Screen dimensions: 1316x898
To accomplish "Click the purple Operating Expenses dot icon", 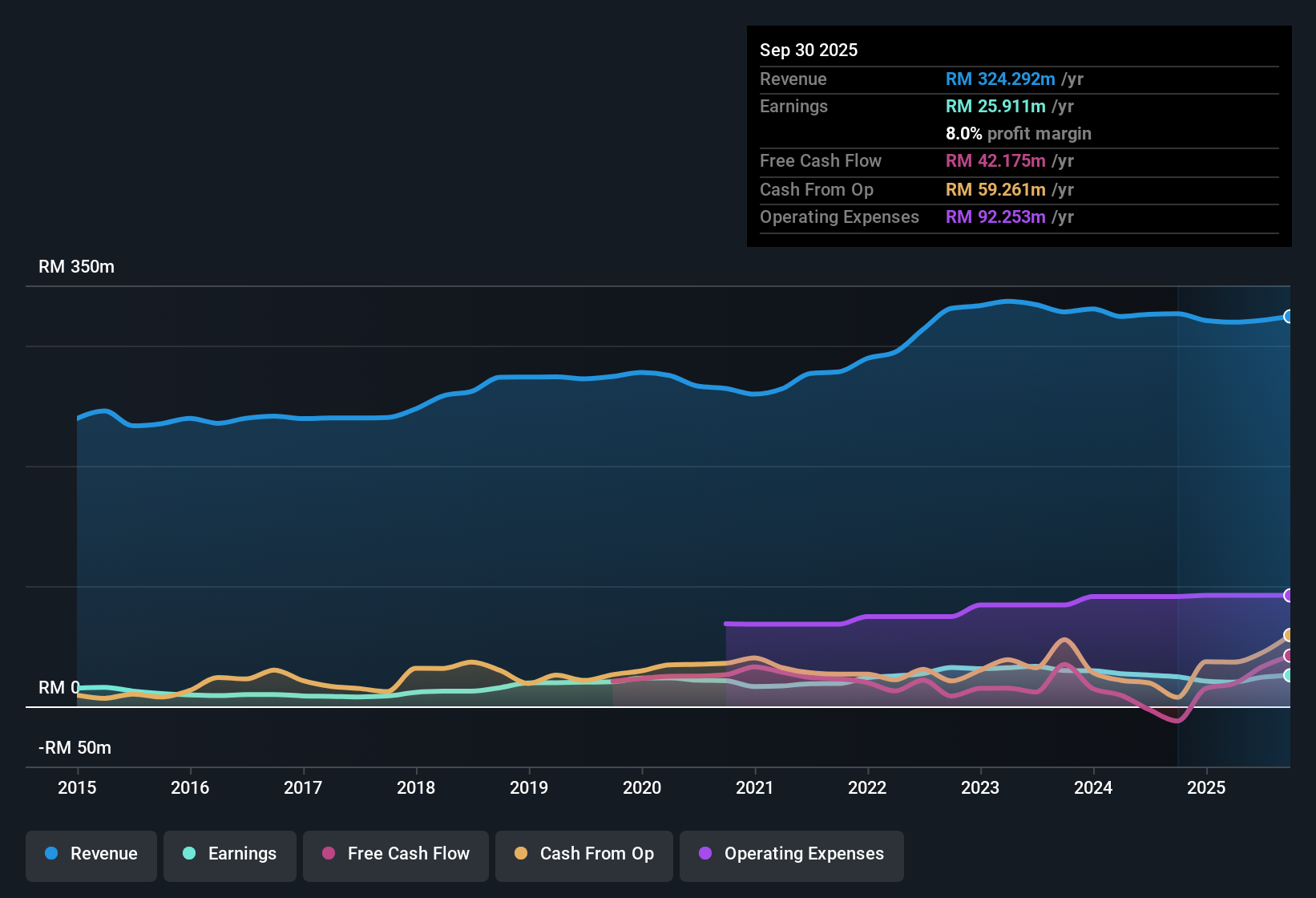I will click(x=704, y=854).
